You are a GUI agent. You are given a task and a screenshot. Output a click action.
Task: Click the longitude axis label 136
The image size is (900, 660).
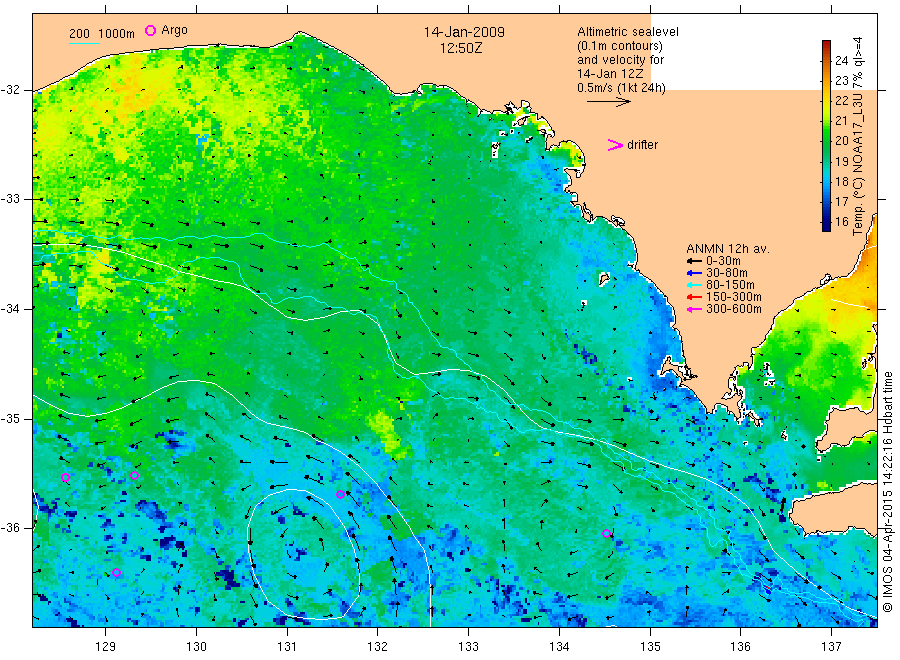click(x=740, y=647)
